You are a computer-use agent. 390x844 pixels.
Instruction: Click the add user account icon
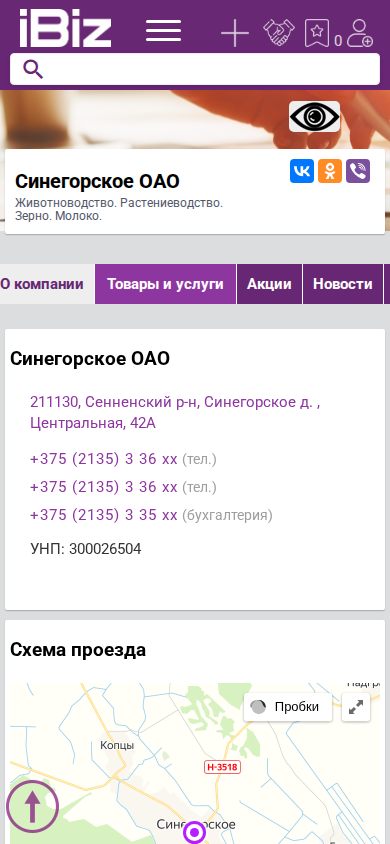coord(359,33)
